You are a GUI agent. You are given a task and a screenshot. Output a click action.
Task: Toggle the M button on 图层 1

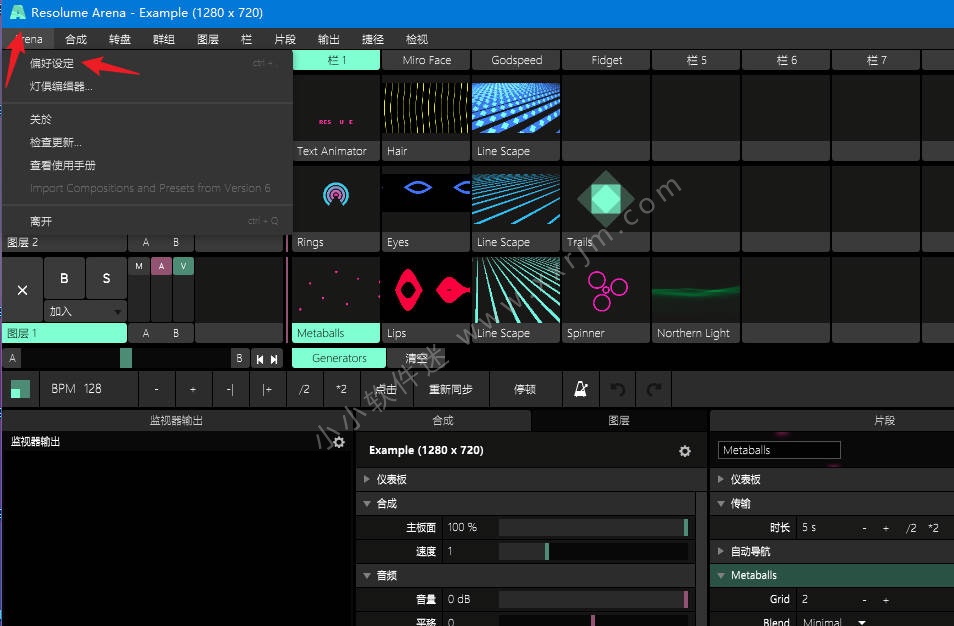coord(139,266)
